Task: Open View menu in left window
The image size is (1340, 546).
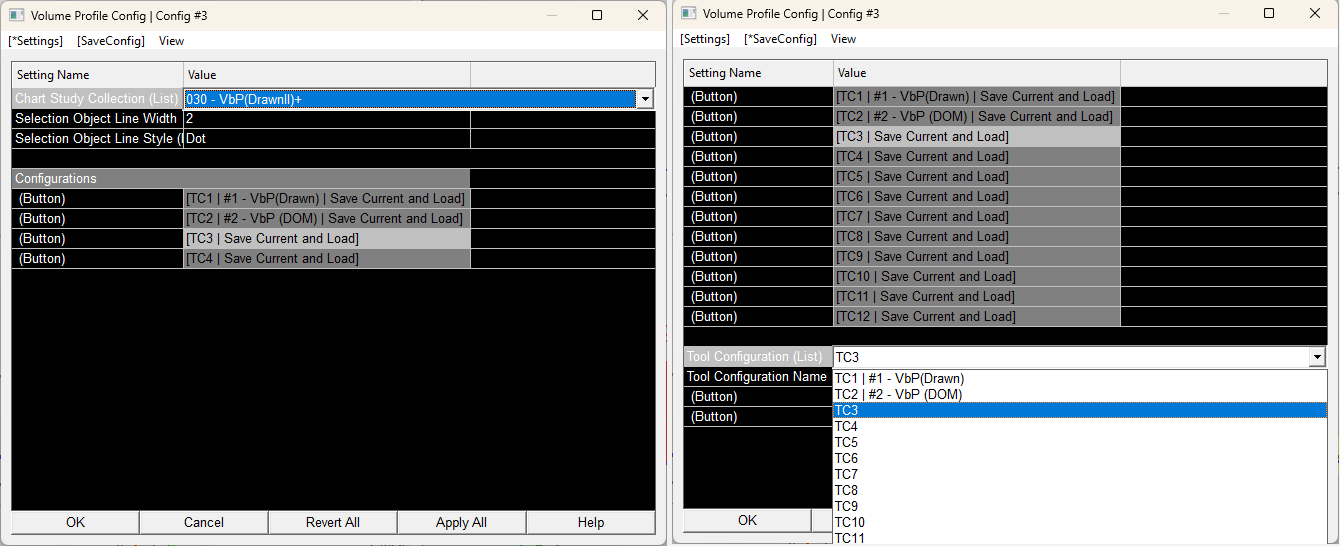Action: (x=172, y=41)
